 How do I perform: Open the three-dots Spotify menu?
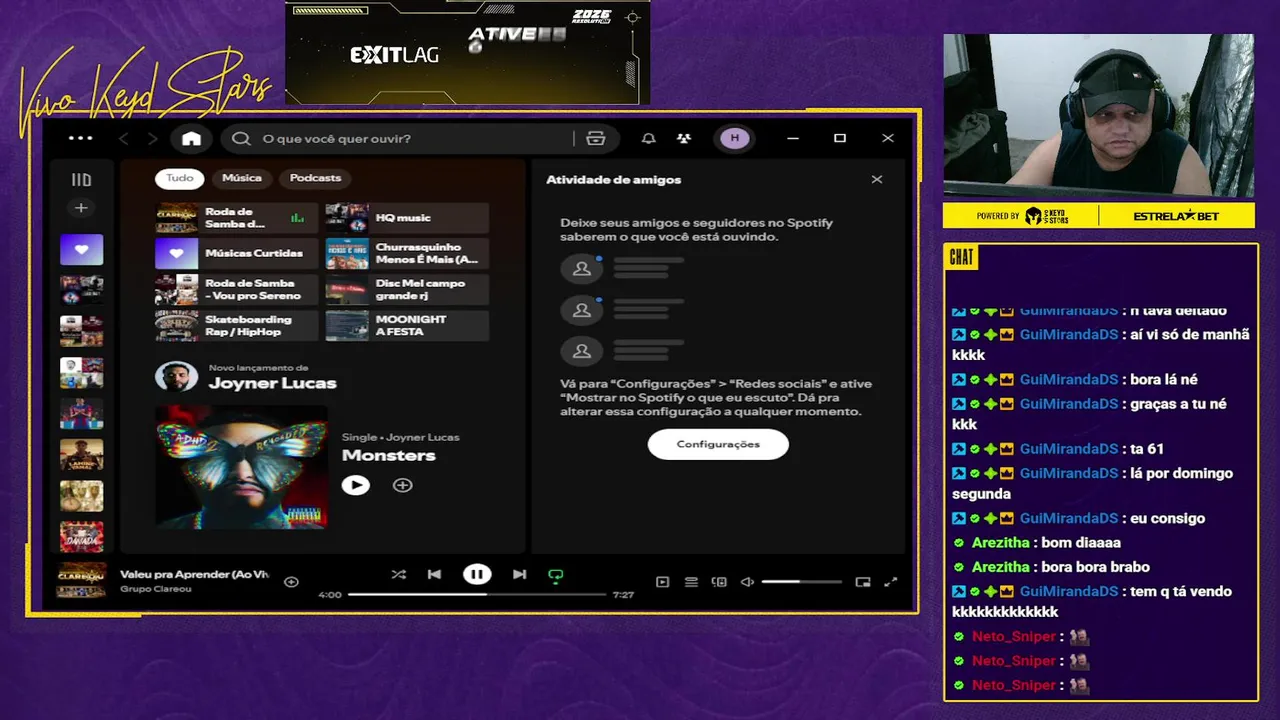point(80,138)
